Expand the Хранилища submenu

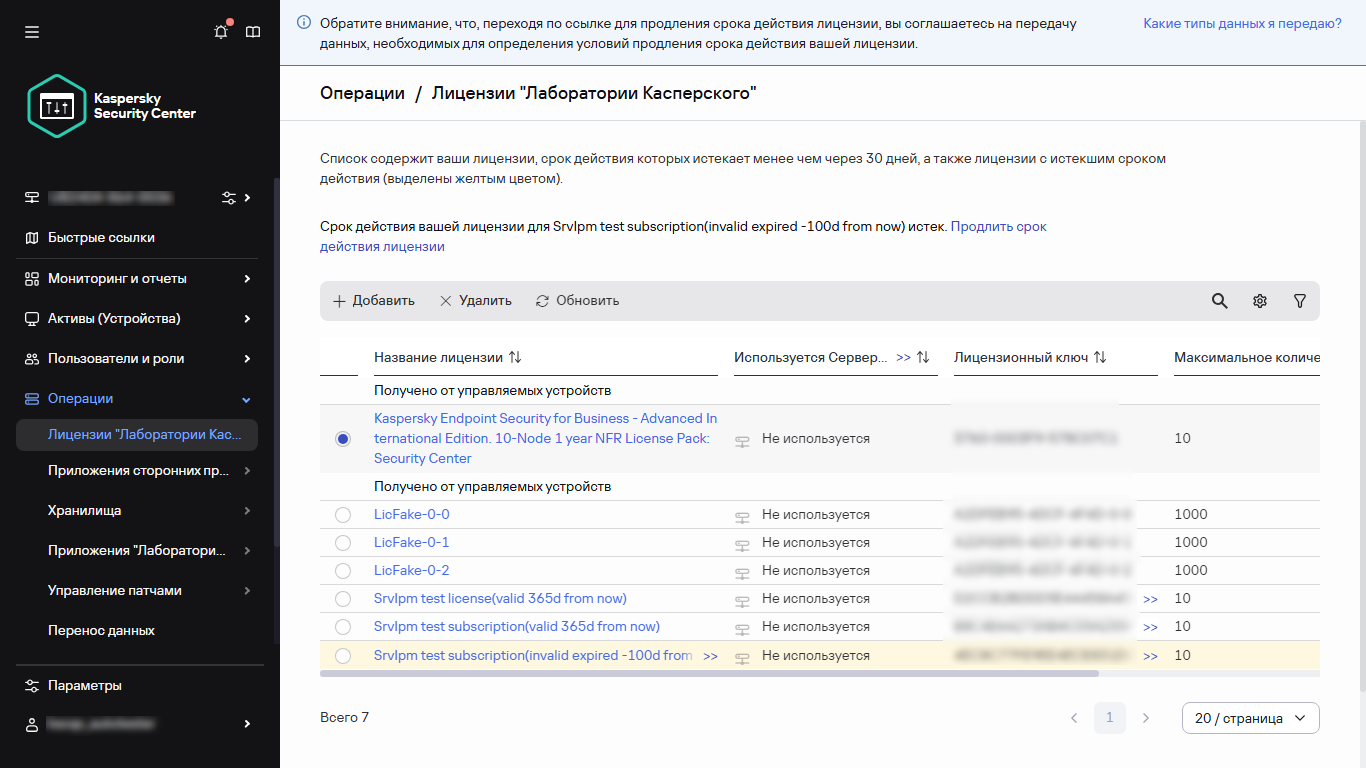[x=149, y=511]
